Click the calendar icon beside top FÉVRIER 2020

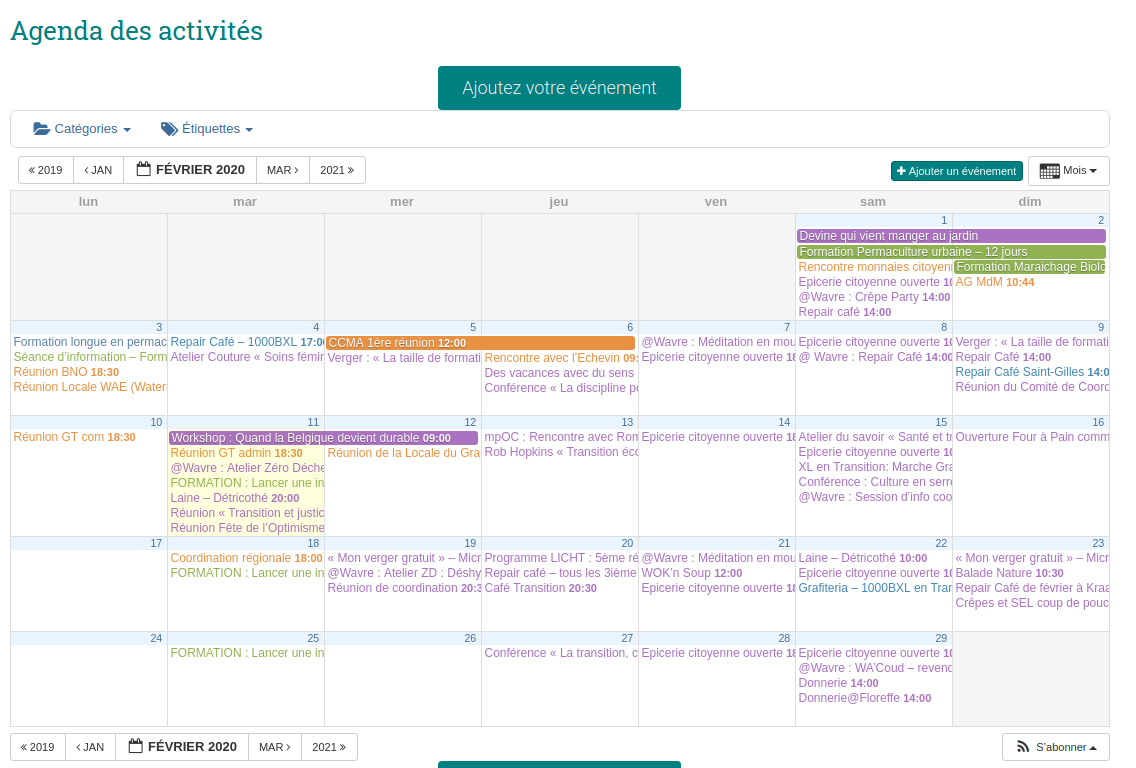[x=143, y=169]
